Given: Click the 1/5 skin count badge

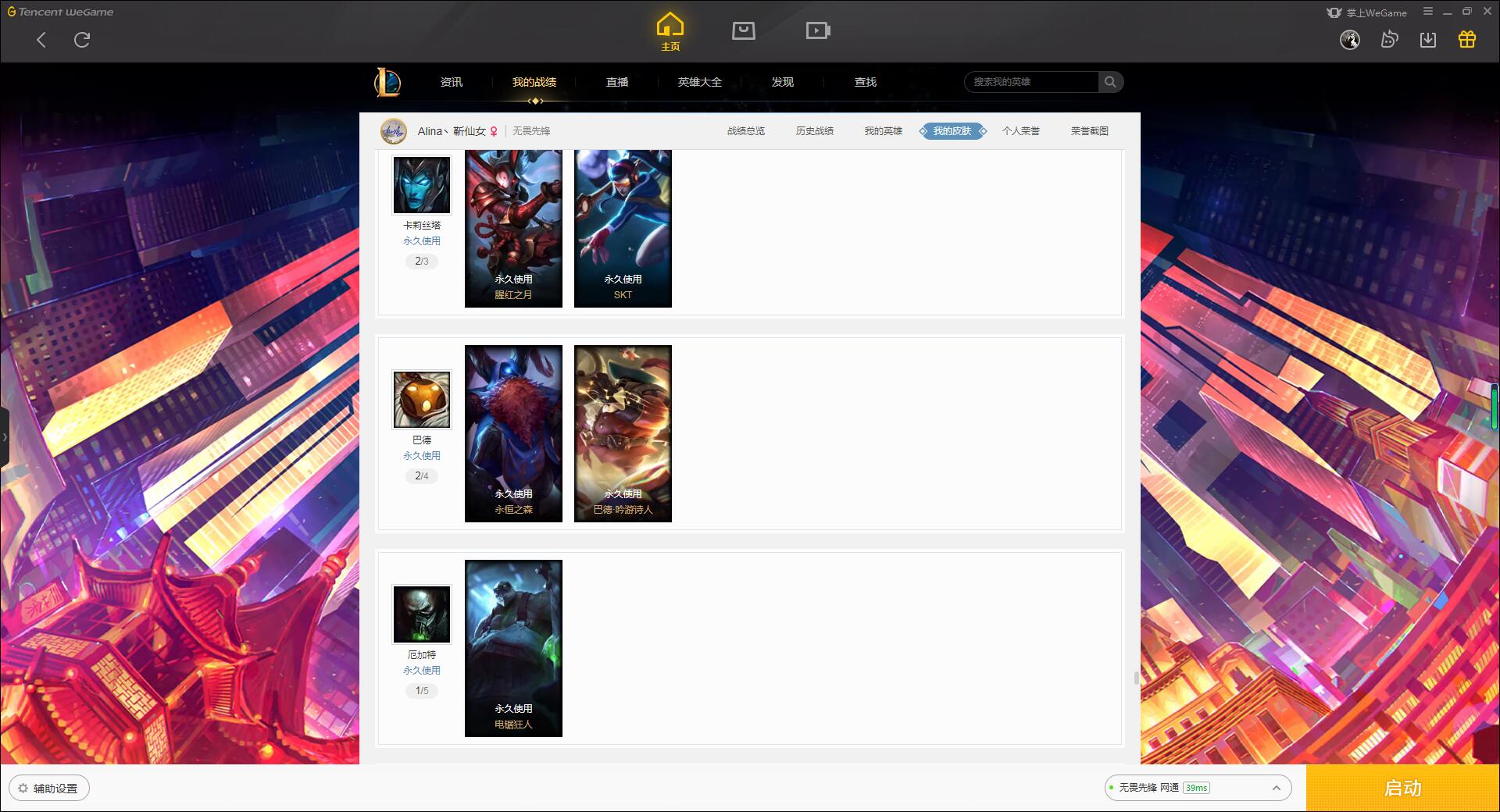Looking at the screenshot, I should click(422, 691).
